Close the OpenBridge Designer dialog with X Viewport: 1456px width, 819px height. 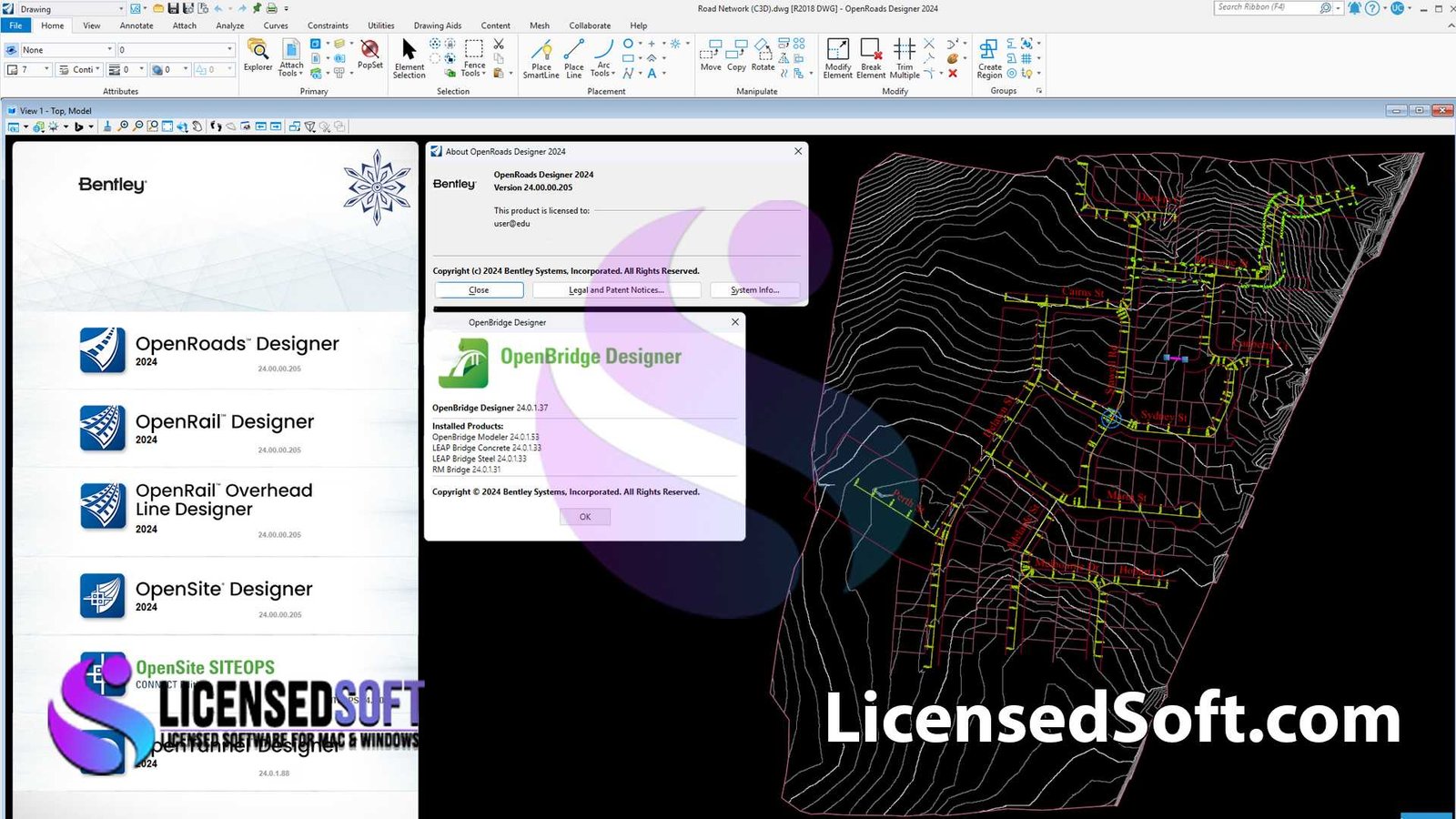(x=735, y=322)
